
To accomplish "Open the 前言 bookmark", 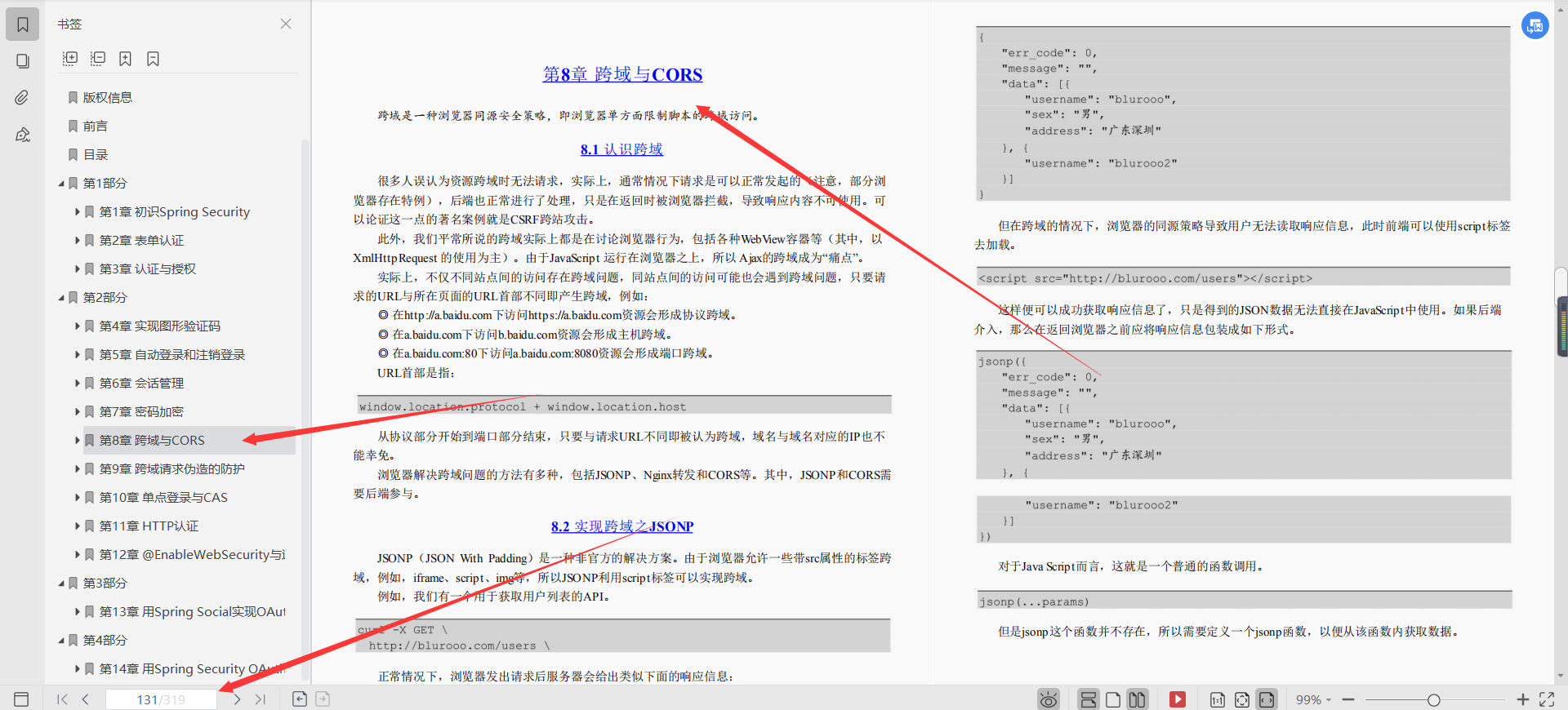I will coord(95,126).
